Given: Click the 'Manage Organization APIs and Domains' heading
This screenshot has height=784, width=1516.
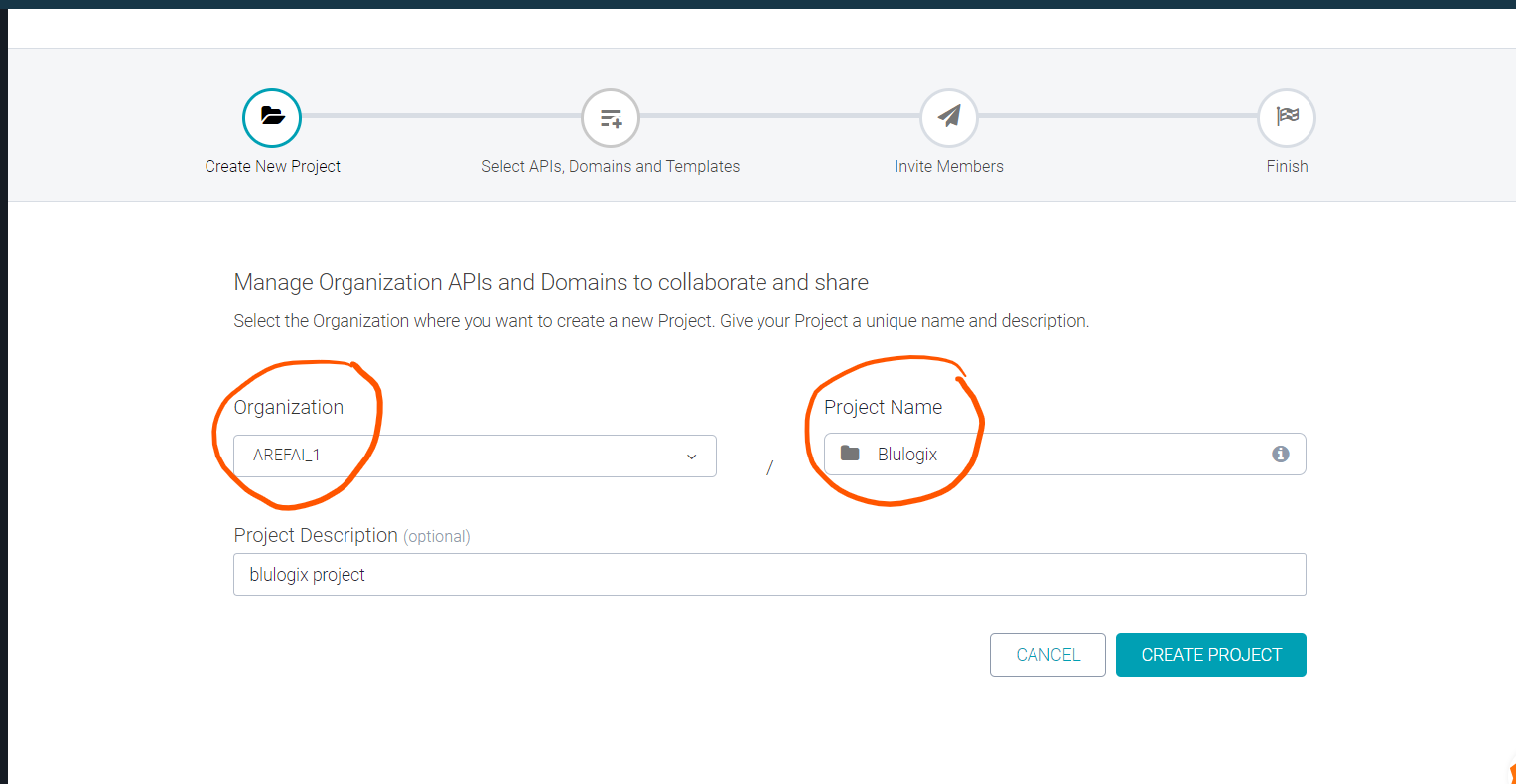Looking at the screenshot, I should click(x=551, y=282).
